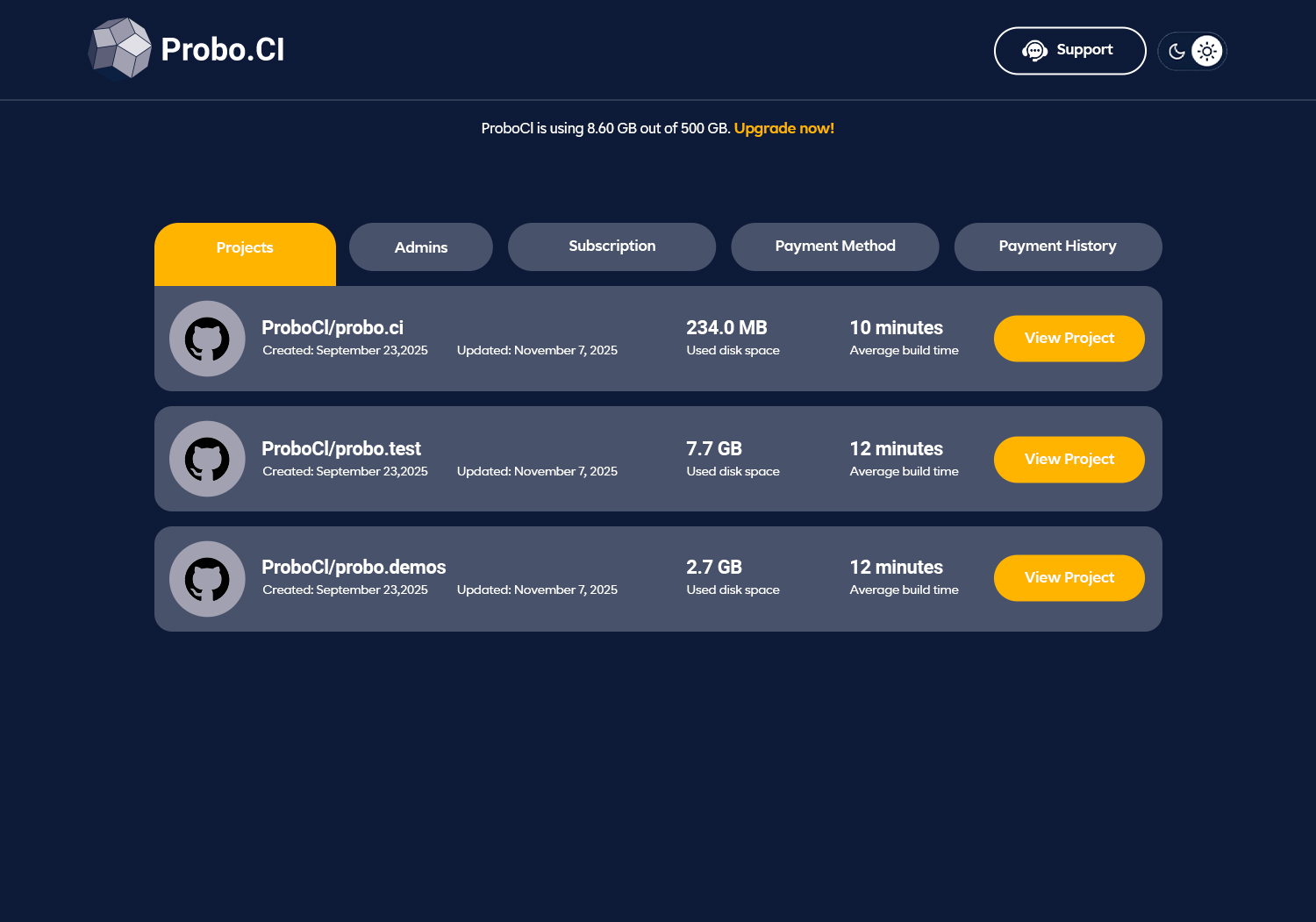The height and width of the screenshot is (922, 1316).
Task: Click the Updated date of ProboCI/probo.ci
Action: pos(537,351)
